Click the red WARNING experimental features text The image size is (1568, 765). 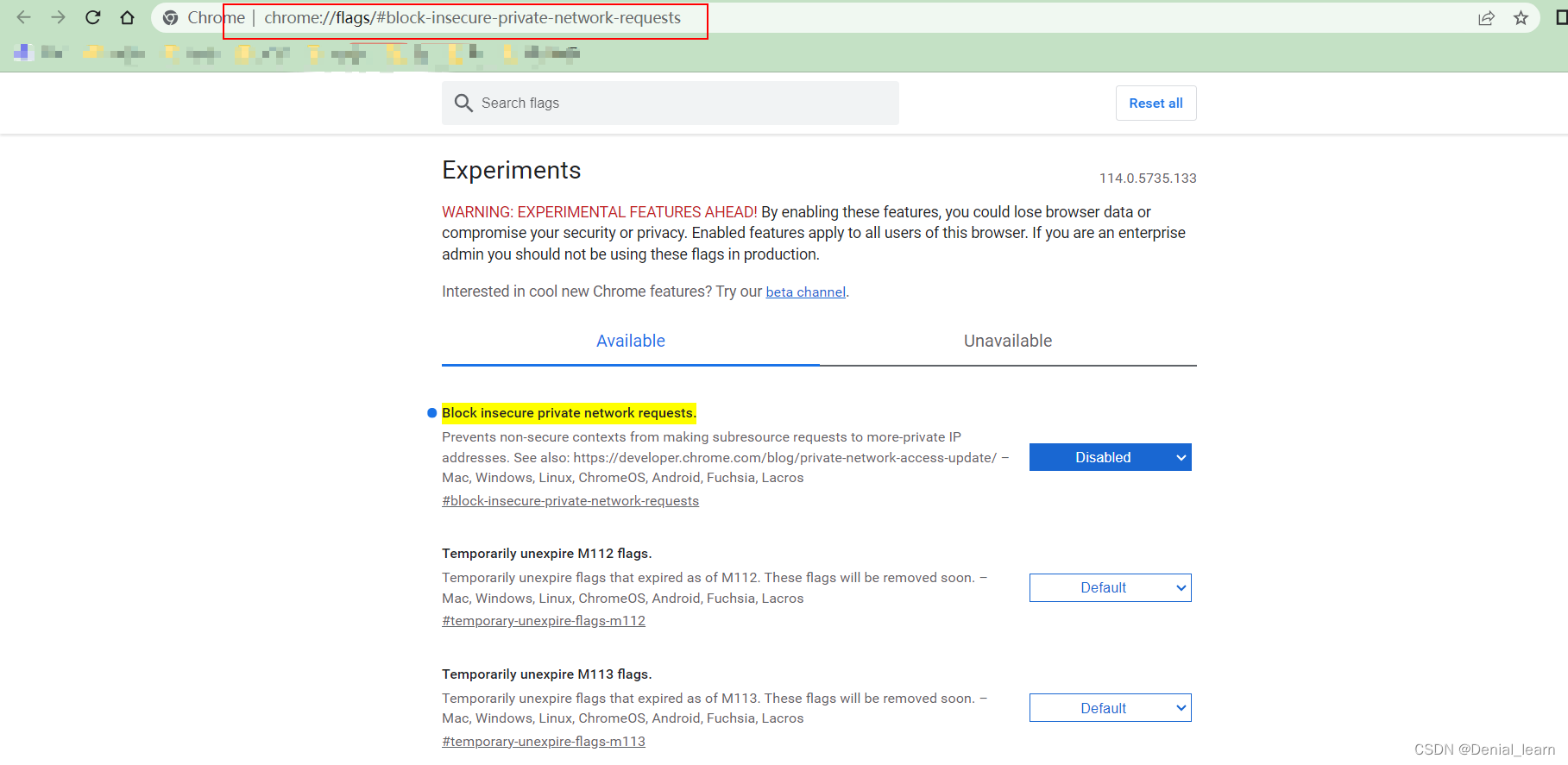click(600, 212)
